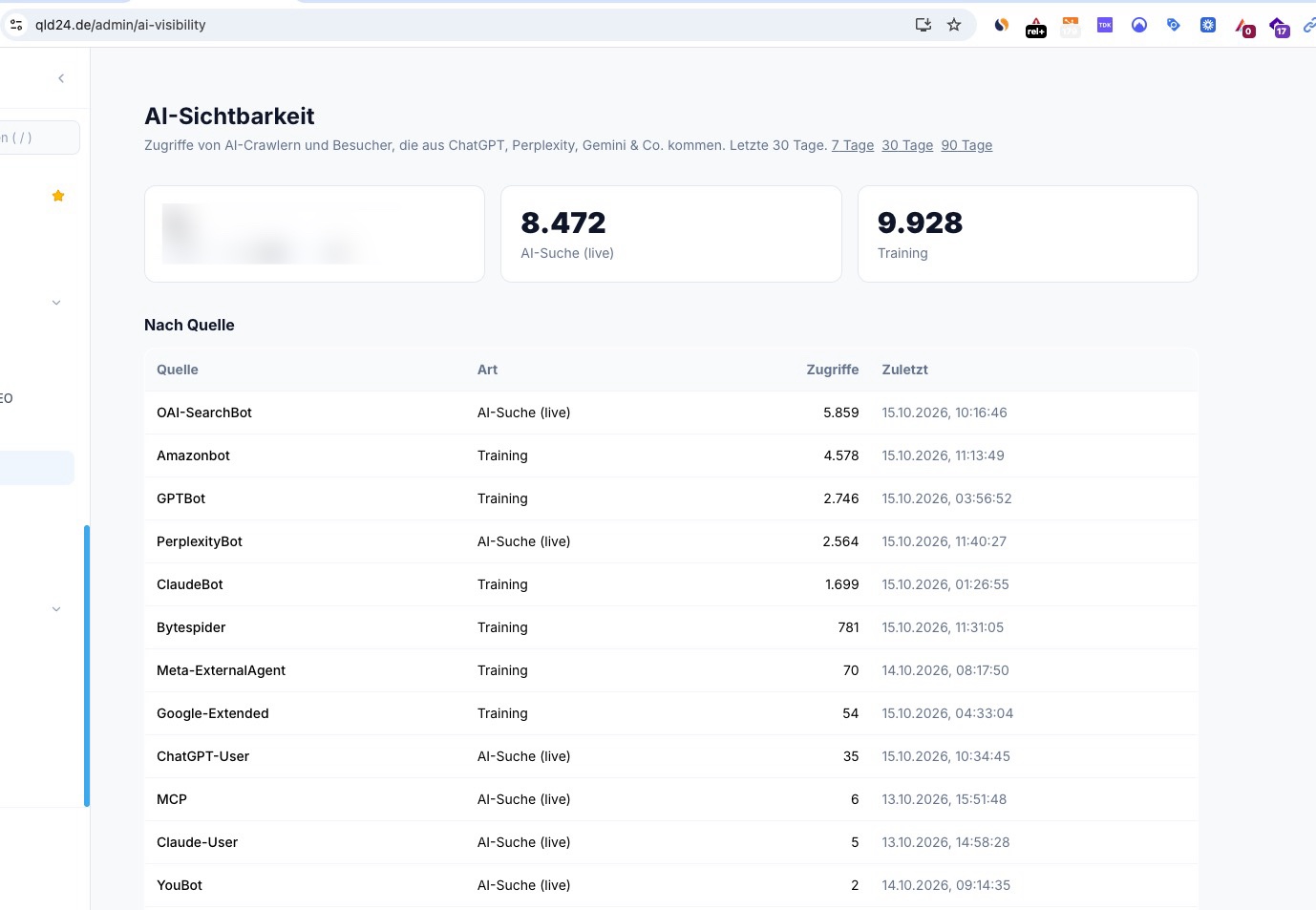Image resolution: width=1316 pixels, height=910 pixels.
Task: Open the rel+ extension icon
Action: click(1036, 27)
